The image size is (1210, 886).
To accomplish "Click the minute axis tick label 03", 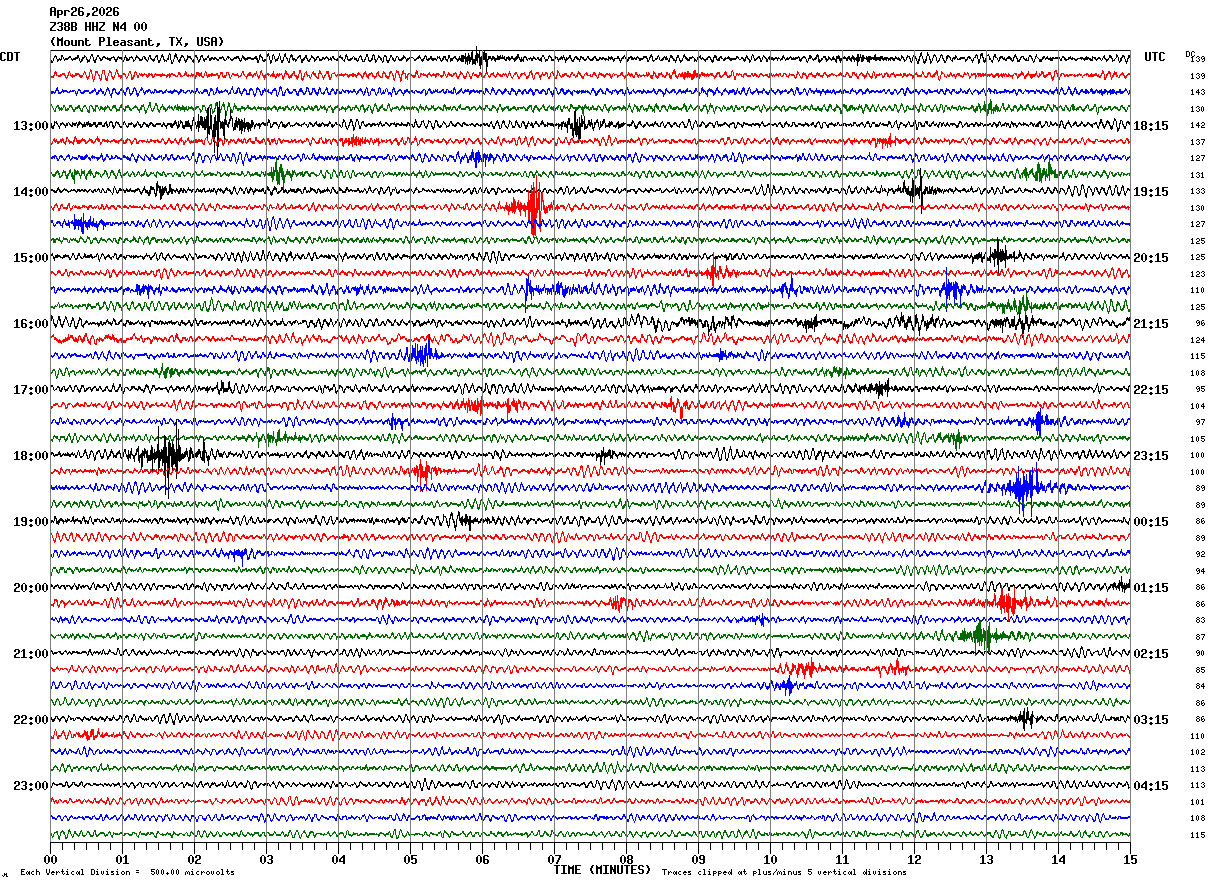I will [x=266, y=859].
